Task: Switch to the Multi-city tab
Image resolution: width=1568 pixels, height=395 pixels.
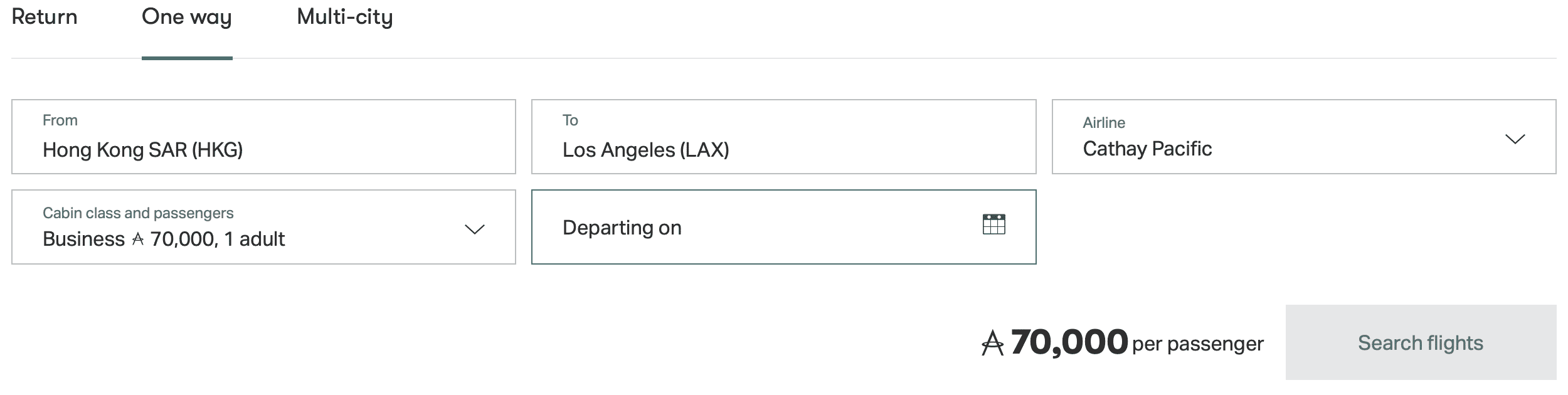Action: [344, 17]
